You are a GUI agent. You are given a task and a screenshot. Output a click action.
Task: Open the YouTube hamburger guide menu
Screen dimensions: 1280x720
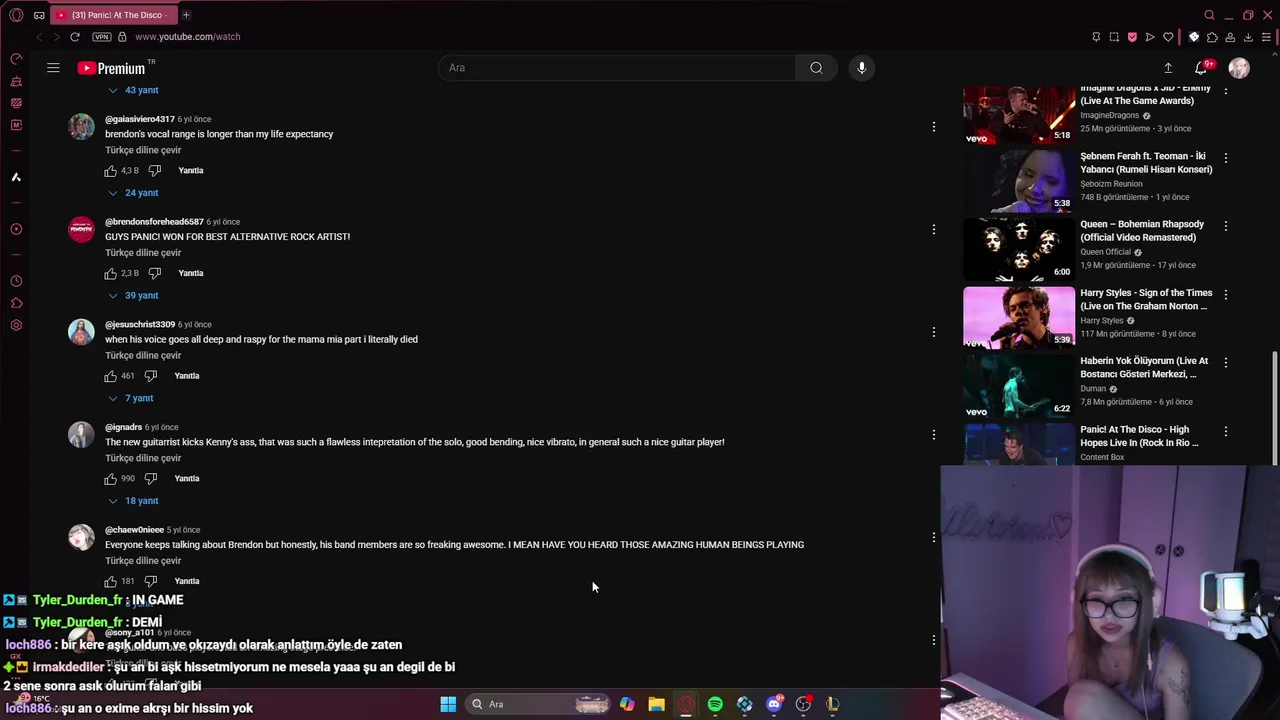point(53,68)
